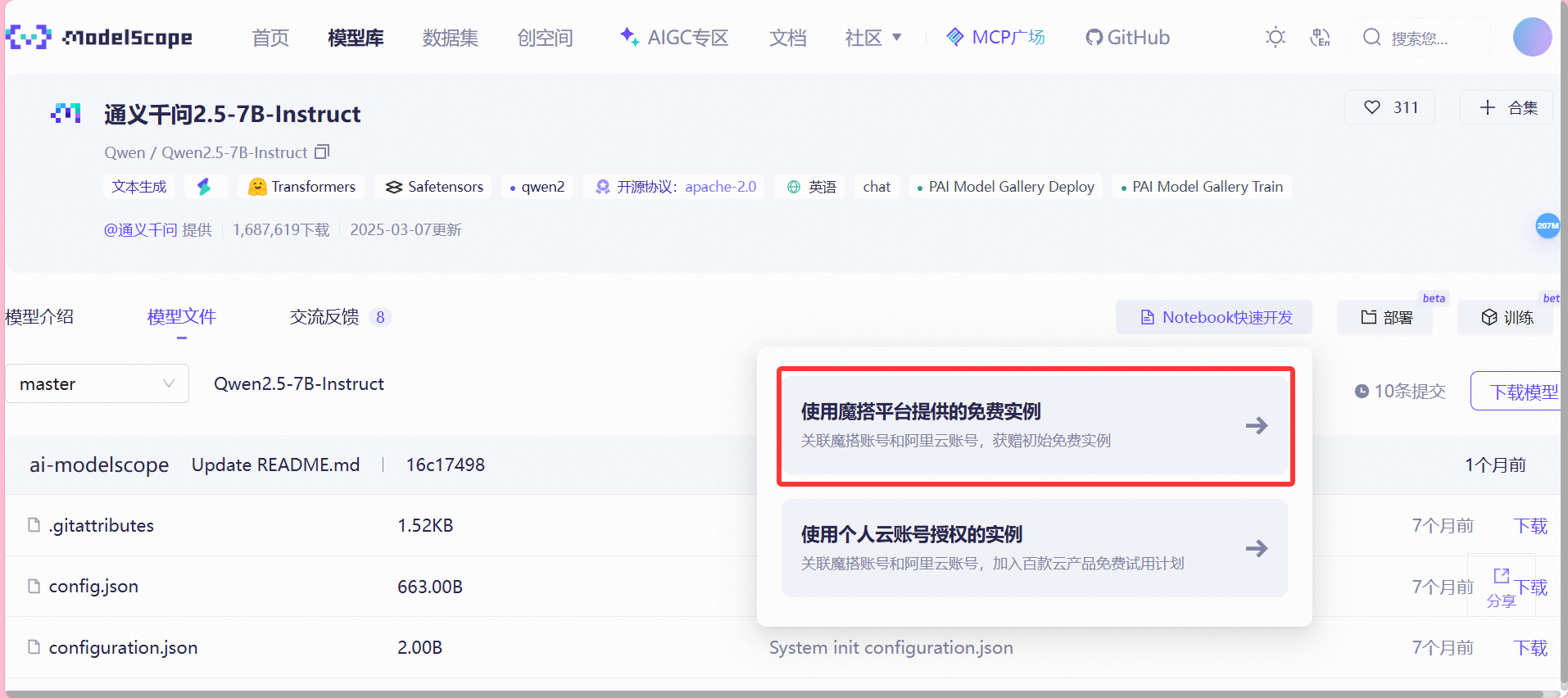Open @通义千问 provider link

click(140, 229)
